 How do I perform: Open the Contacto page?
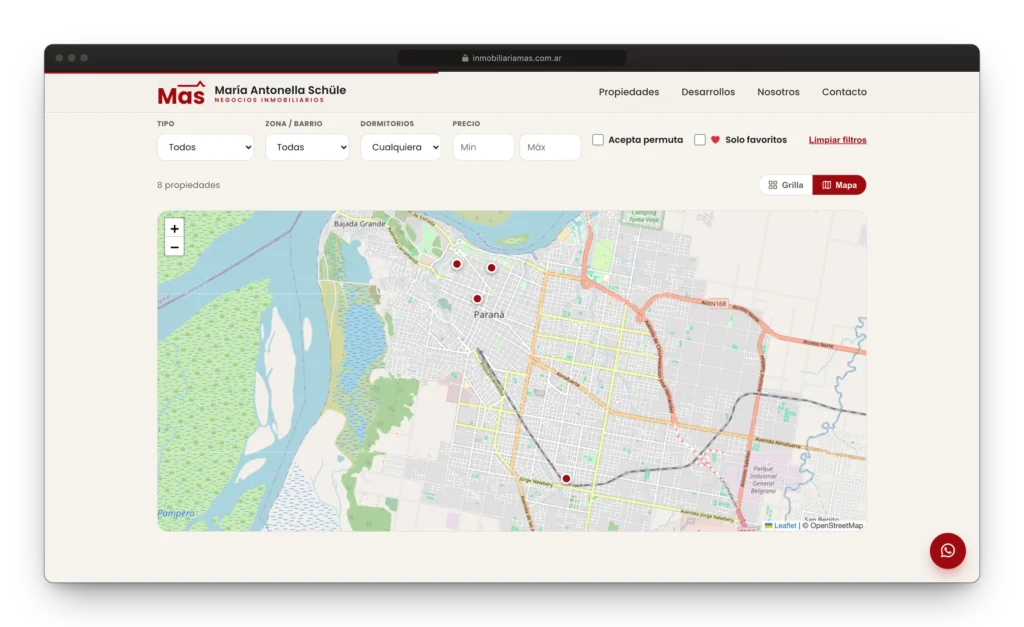pos(844,92)
